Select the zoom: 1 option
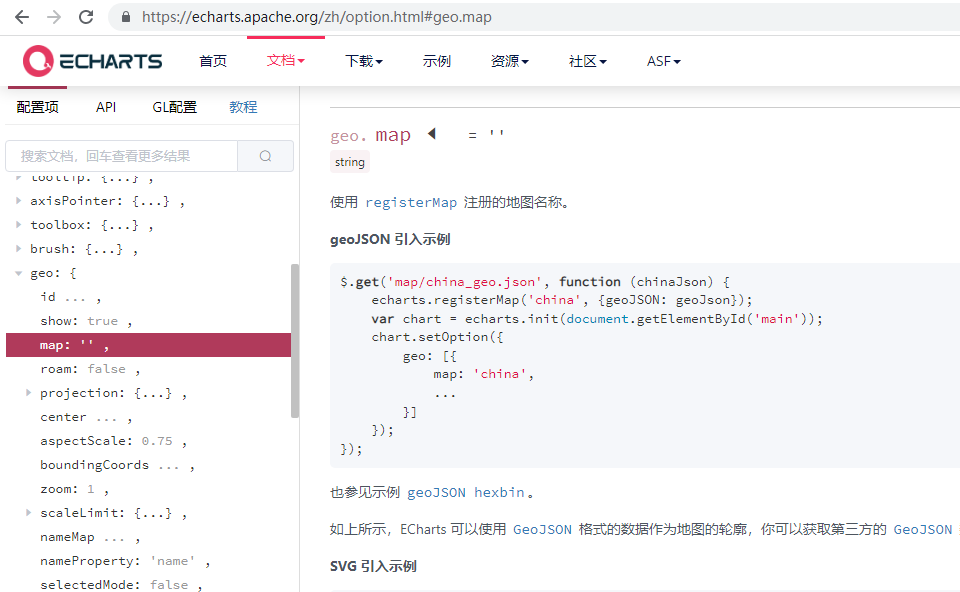960x592 pixels. [74, 489]
